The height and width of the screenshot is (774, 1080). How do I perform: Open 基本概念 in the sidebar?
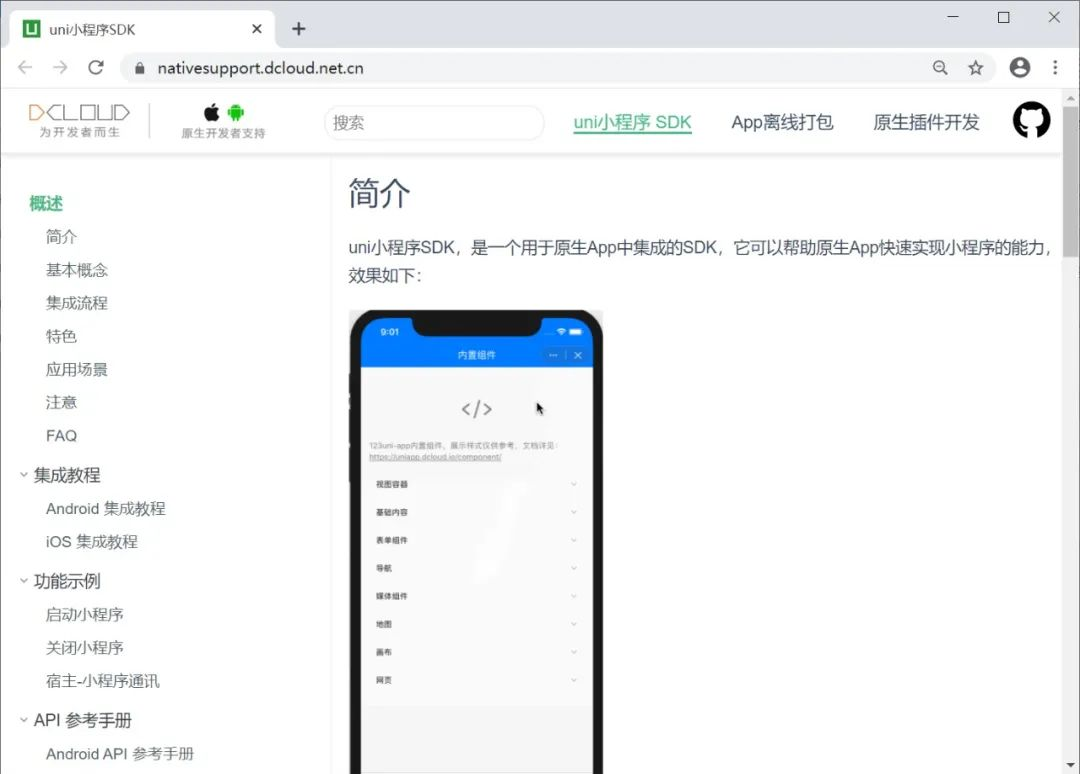coord(76,270)
